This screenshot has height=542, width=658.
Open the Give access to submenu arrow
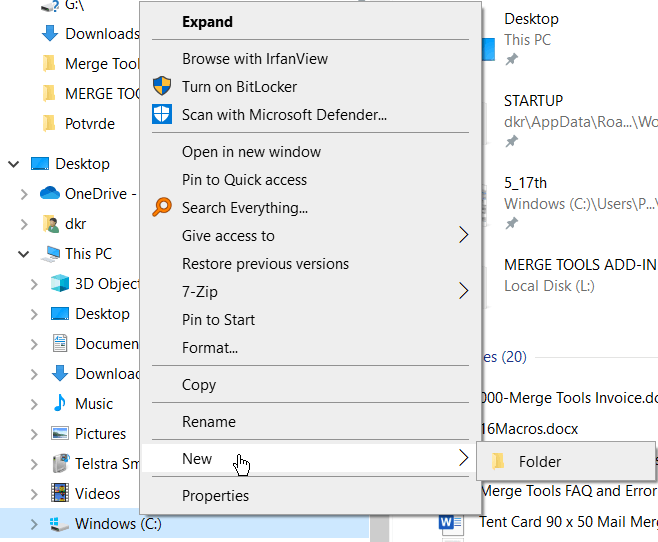pos(463,235)
